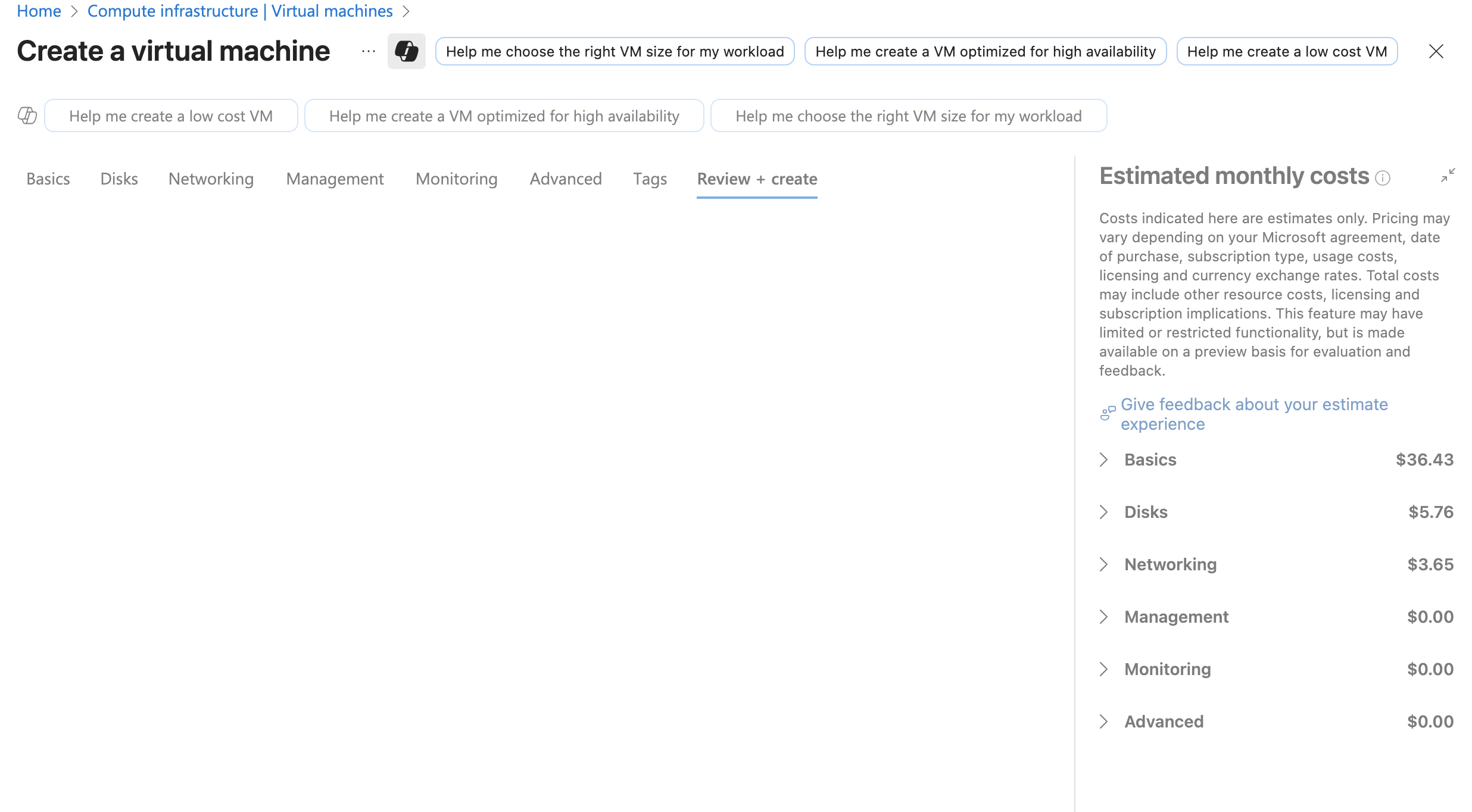This screenshot has height=812, width=1472.
Task: Close the Create a virtual machine blade
Action: (1437, 51)
